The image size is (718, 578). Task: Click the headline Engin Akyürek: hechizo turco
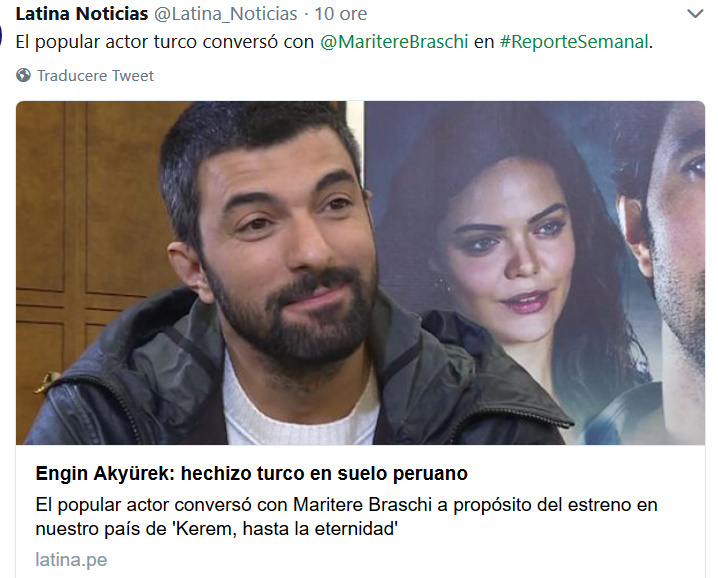[x=251, y=473]
